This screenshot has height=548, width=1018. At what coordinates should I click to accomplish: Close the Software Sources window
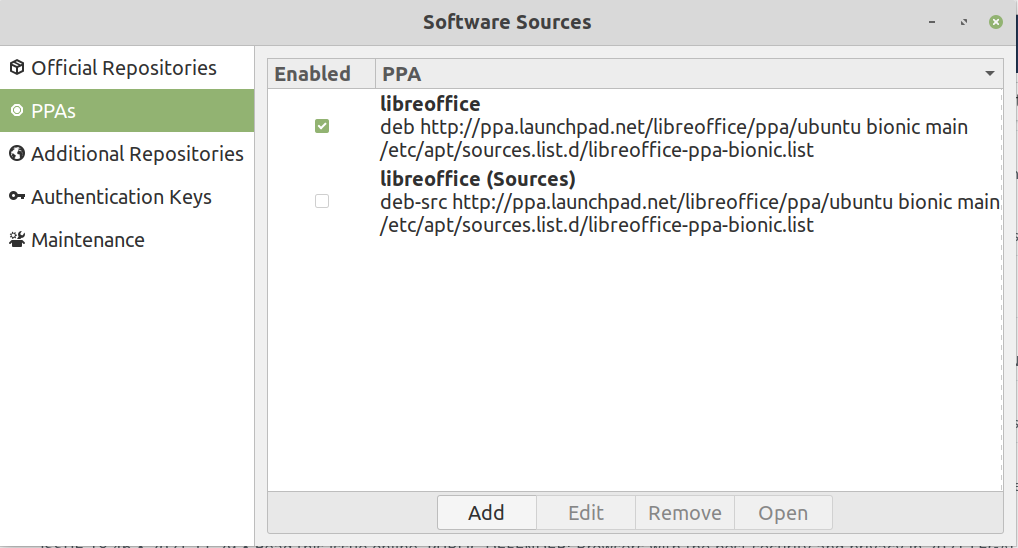click(x=995, y=21)
